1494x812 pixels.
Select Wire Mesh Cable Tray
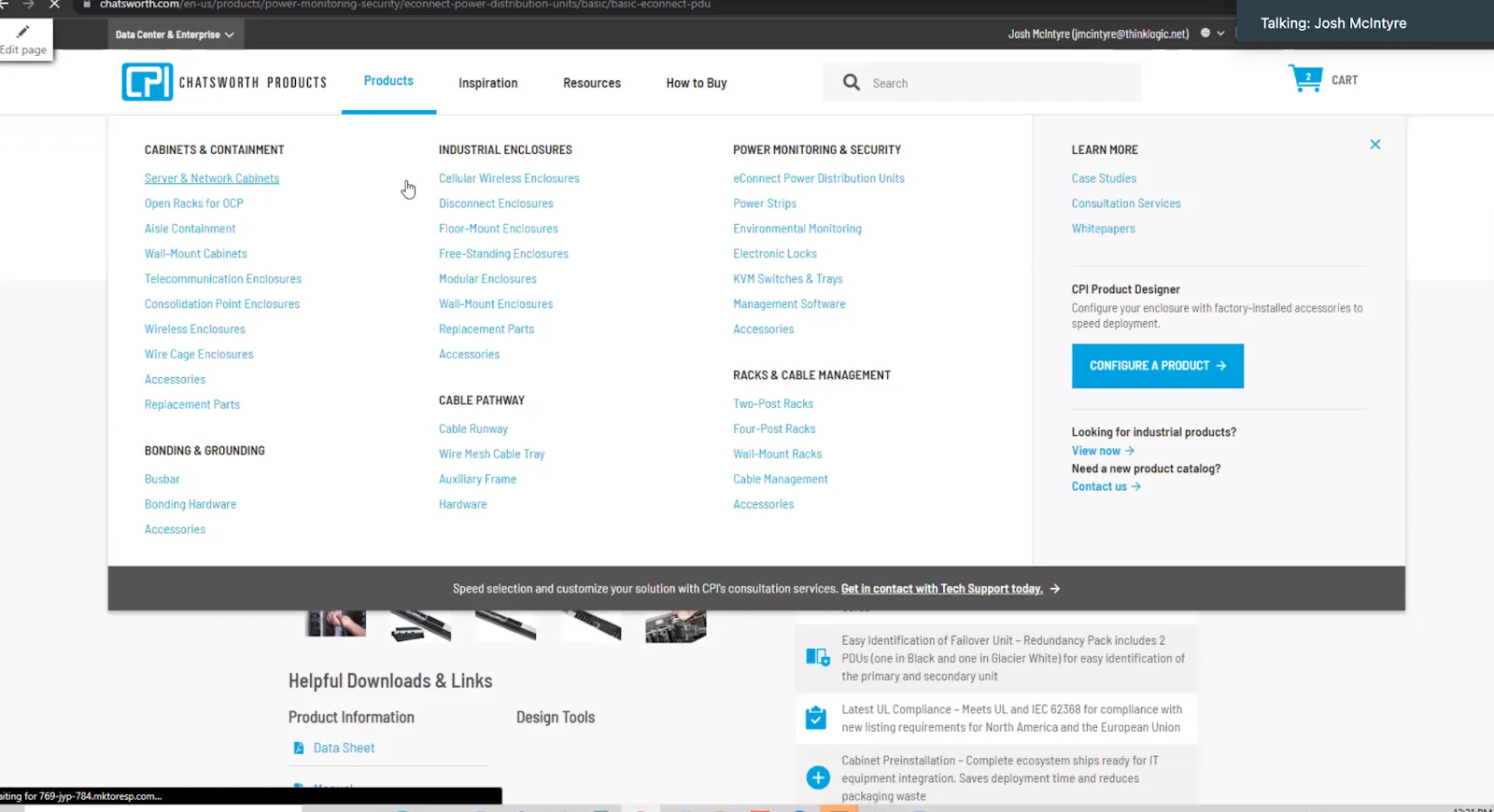pos(492,455)
